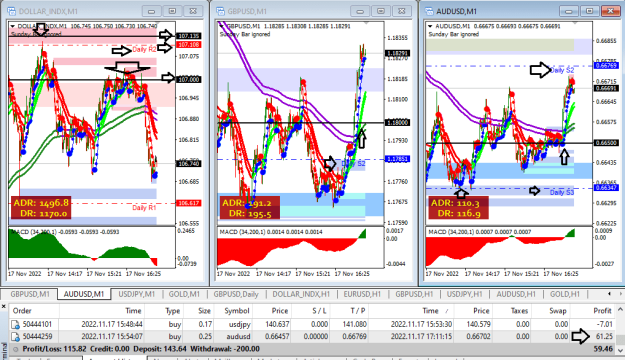Image resolution: width=625 pixels, height=360 pixels.
Task: Click the terminal history scrollbar thumb
Action: coord(620,339)
